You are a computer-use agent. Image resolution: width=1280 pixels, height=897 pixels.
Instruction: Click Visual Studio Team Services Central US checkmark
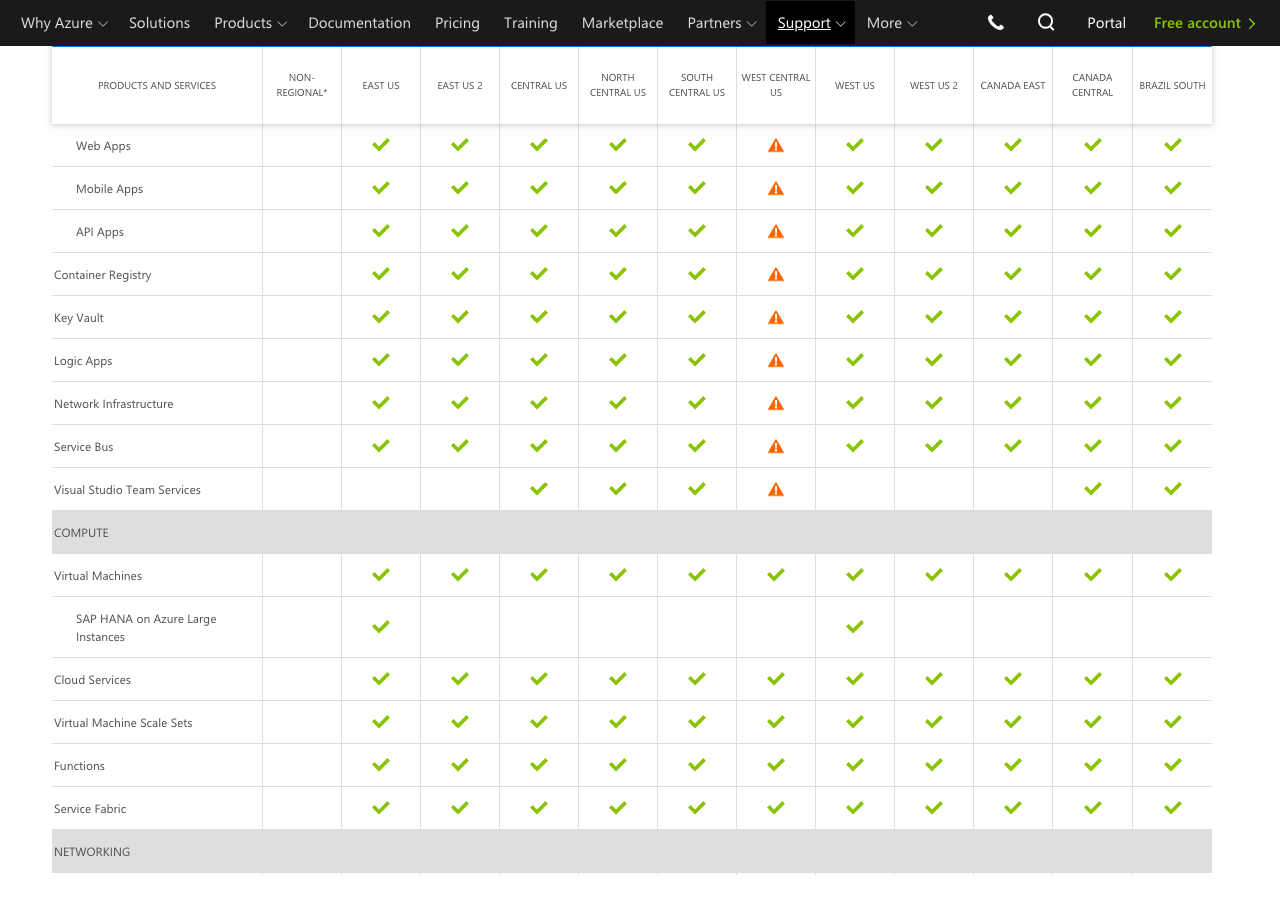(539, 489)
